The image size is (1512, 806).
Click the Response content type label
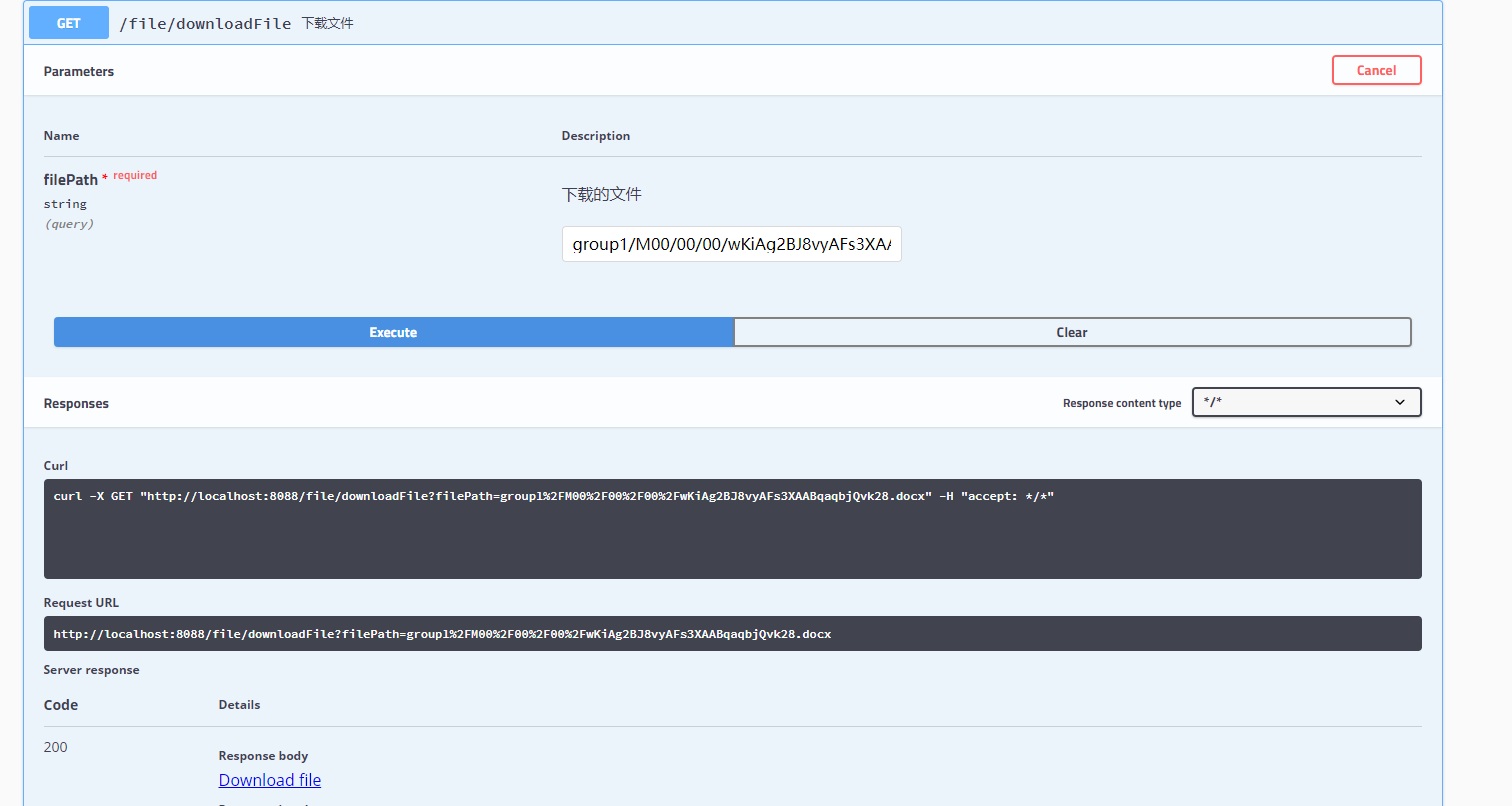[x=1122, y=403]
